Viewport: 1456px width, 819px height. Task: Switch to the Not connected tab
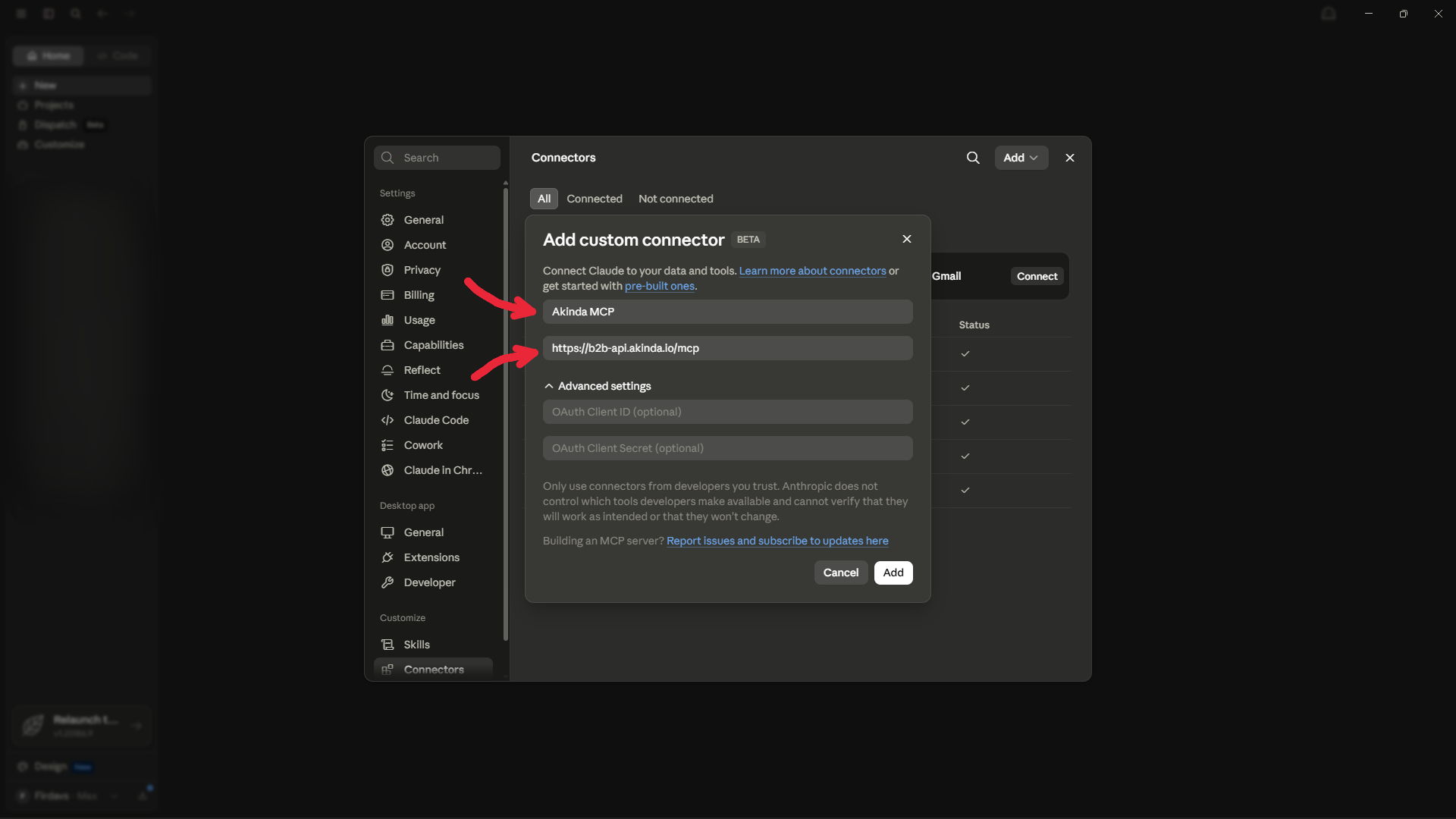pyautogui.click(x=676, y=199)
